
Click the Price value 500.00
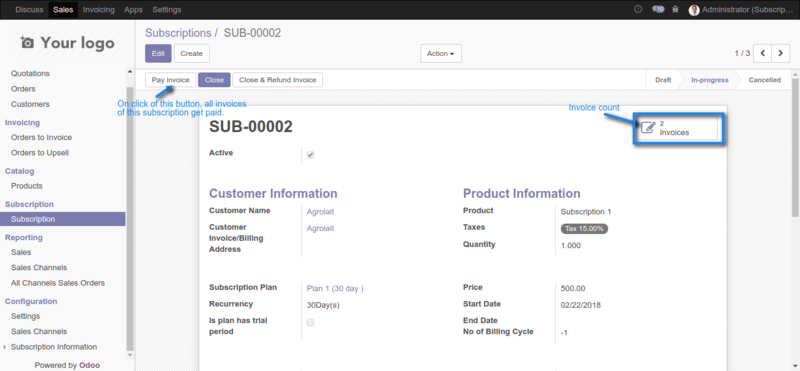click(x=573, y=288)
